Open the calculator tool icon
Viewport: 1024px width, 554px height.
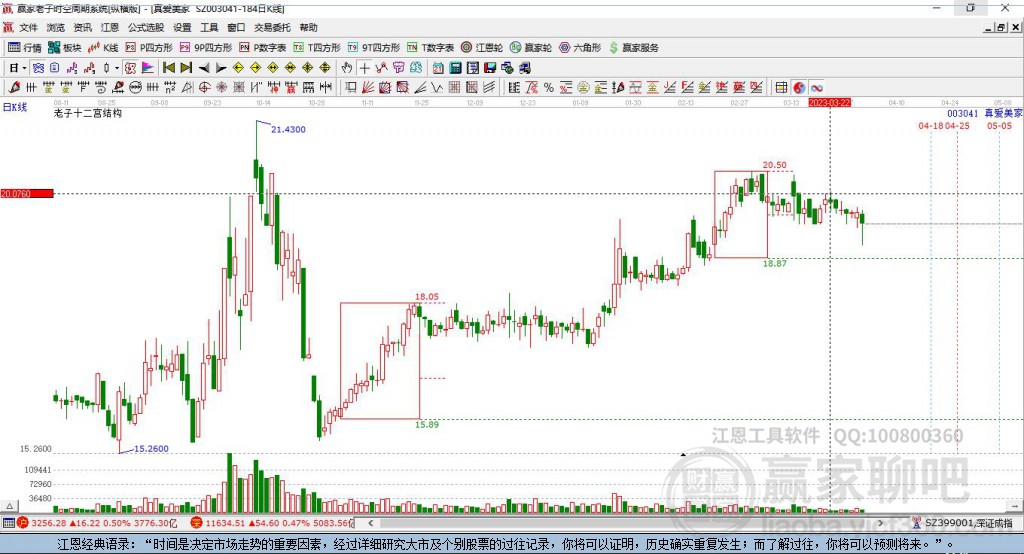pos(455,67)
